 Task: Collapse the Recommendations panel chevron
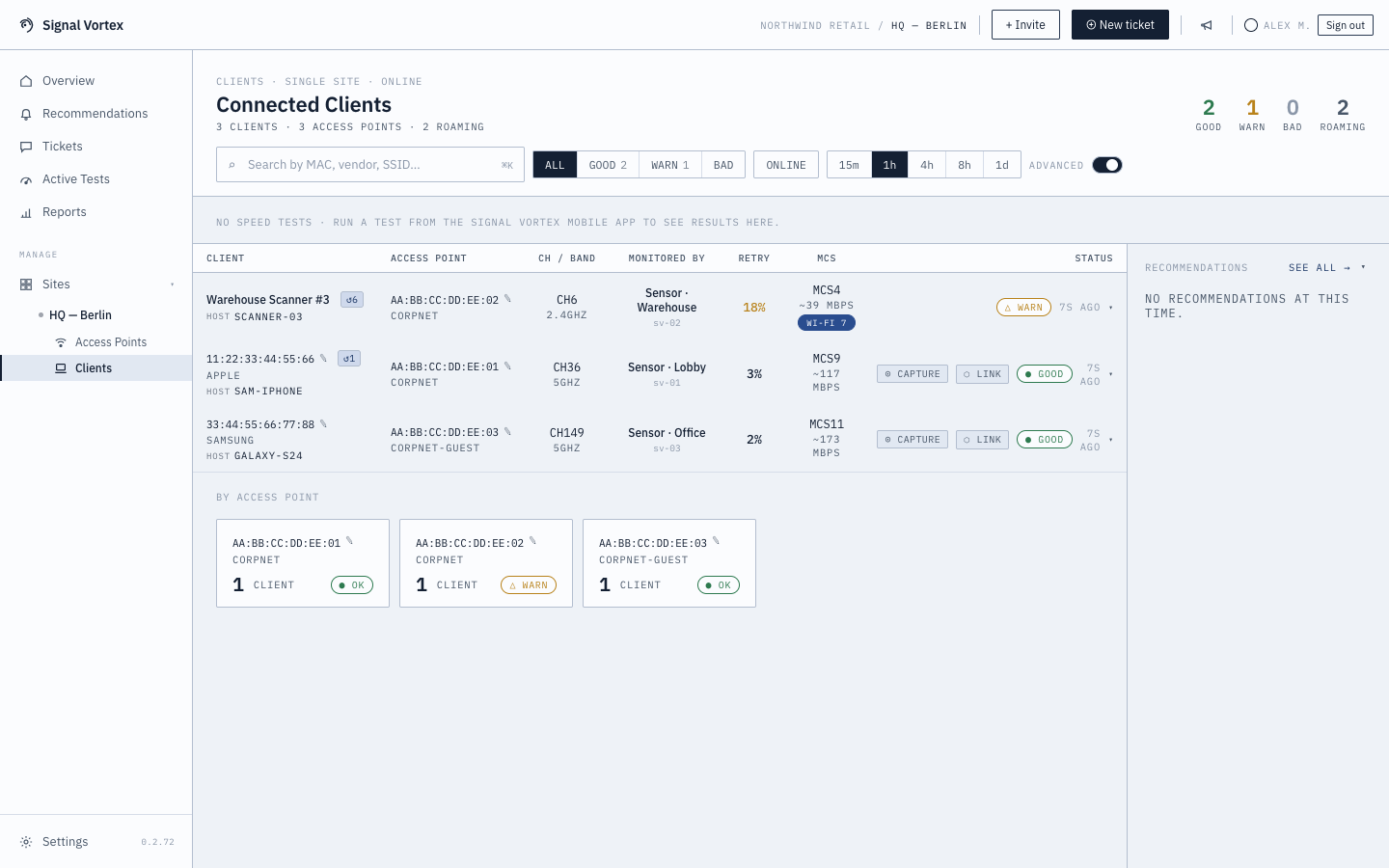click(1363, 267)
